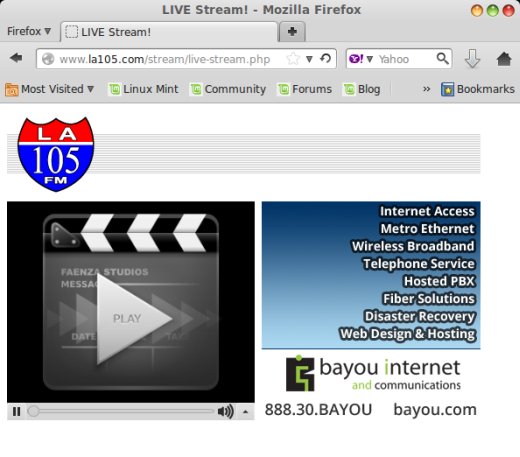
Task: Click the Disaster Recovery ad text
Action: click(420, 316)
